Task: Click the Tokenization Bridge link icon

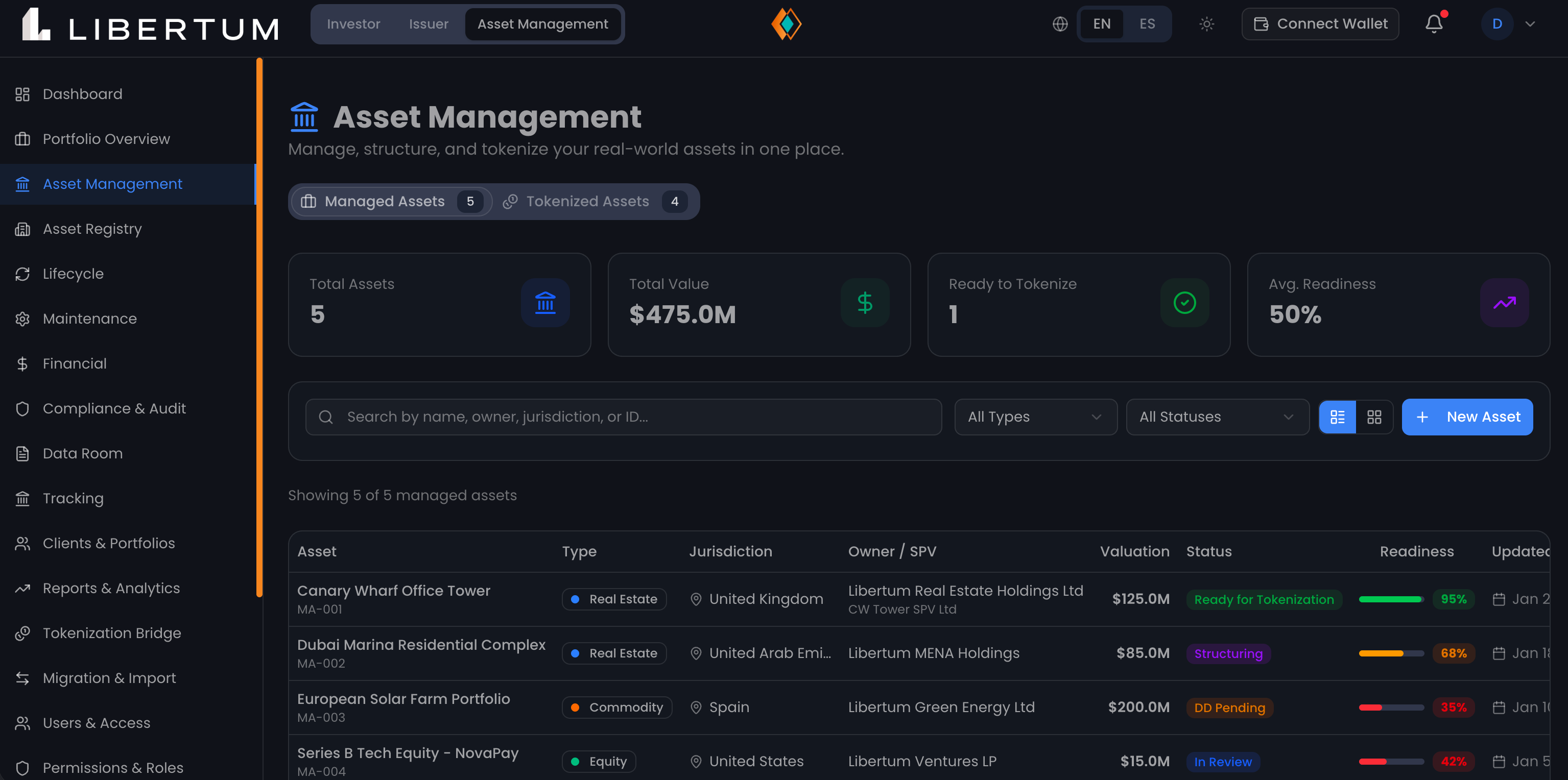Action: point(22,633)
